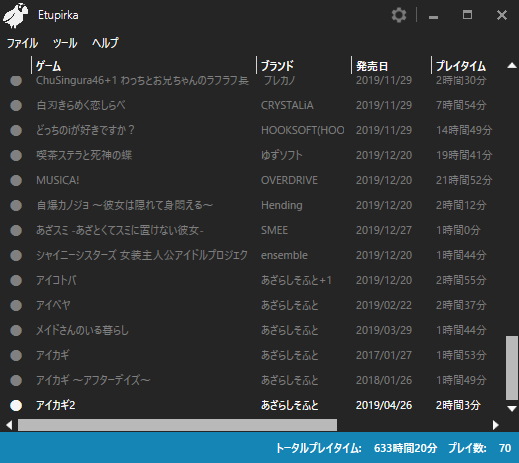Click the status circle beside アイカギ ～アフターデイズ～
The width and height of the screenshot is (519, 463).
click(x=16, y=380)
